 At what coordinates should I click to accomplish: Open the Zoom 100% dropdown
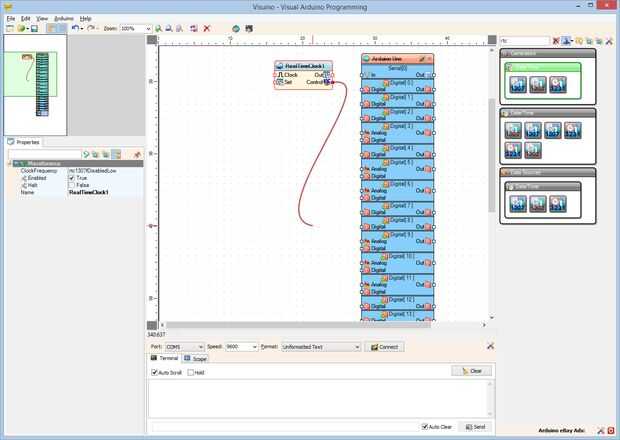148,28
